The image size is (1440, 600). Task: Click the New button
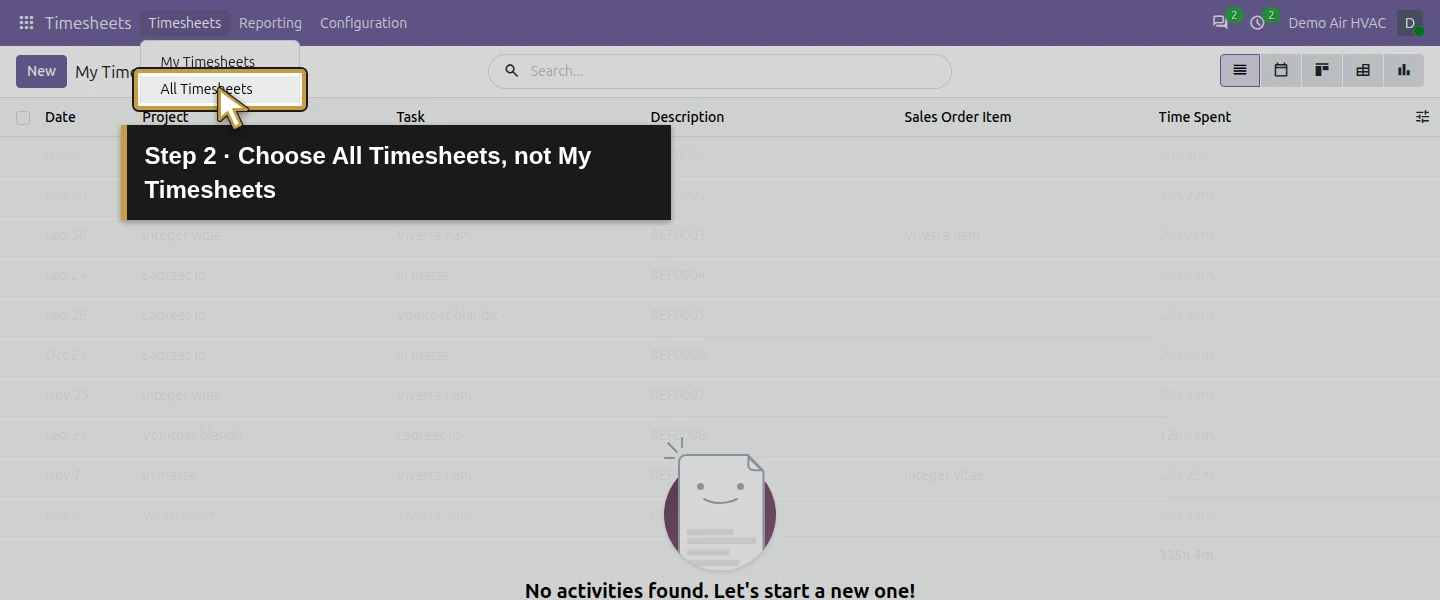click(x=41, y=71)
